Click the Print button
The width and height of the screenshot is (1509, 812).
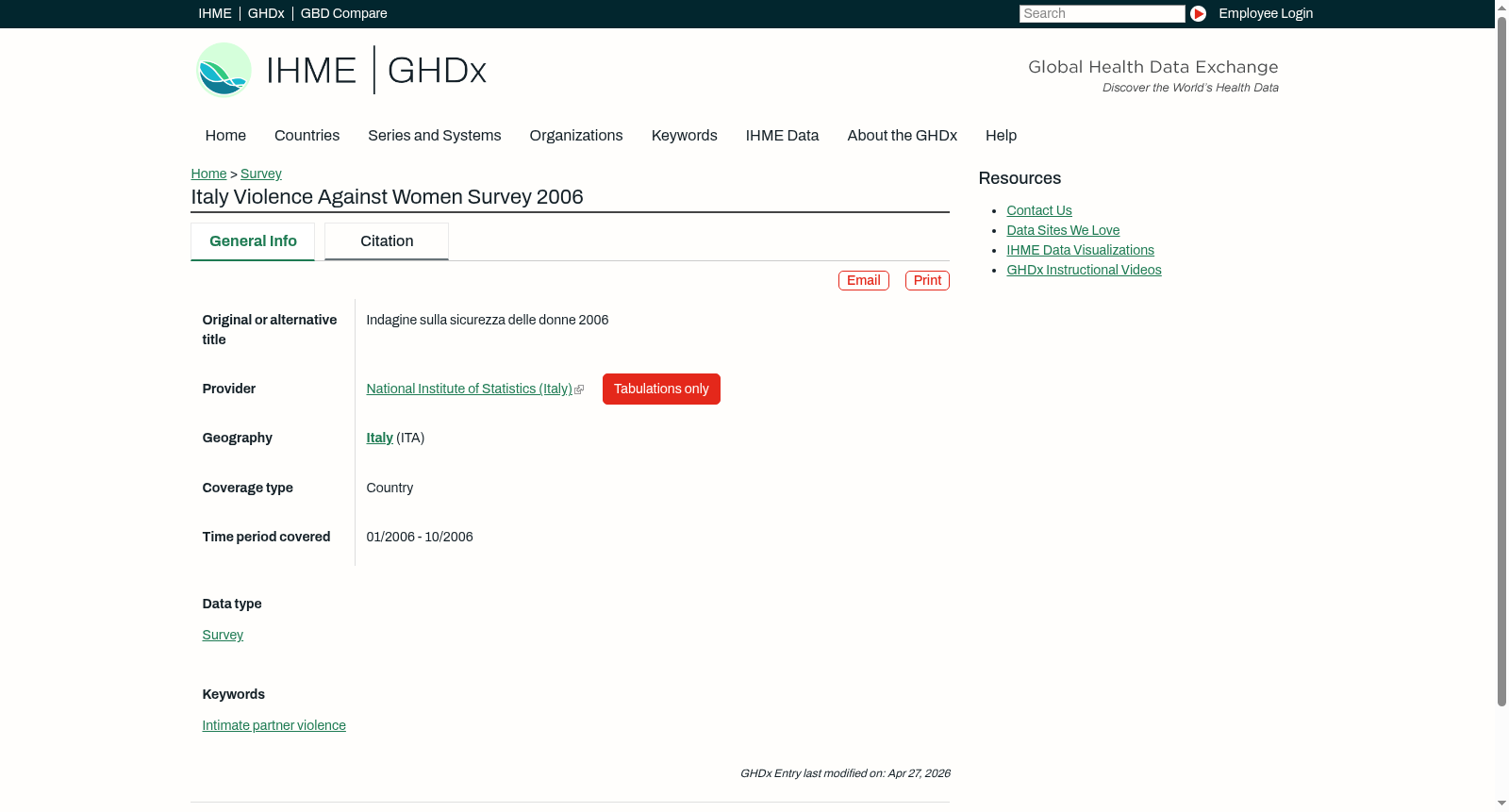[927, 280]
